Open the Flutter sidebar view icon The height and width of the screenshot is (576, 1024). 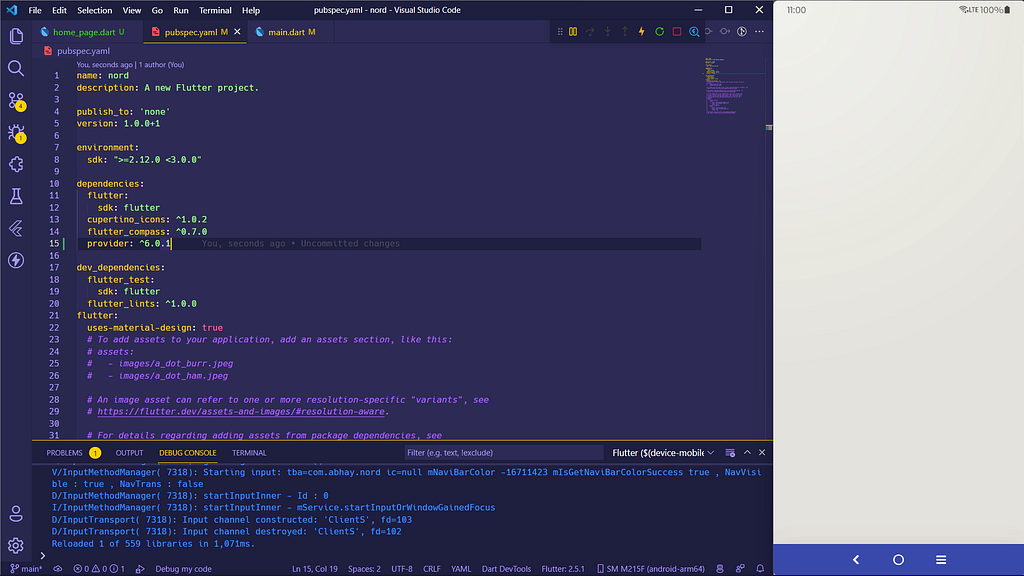(16, 228)
